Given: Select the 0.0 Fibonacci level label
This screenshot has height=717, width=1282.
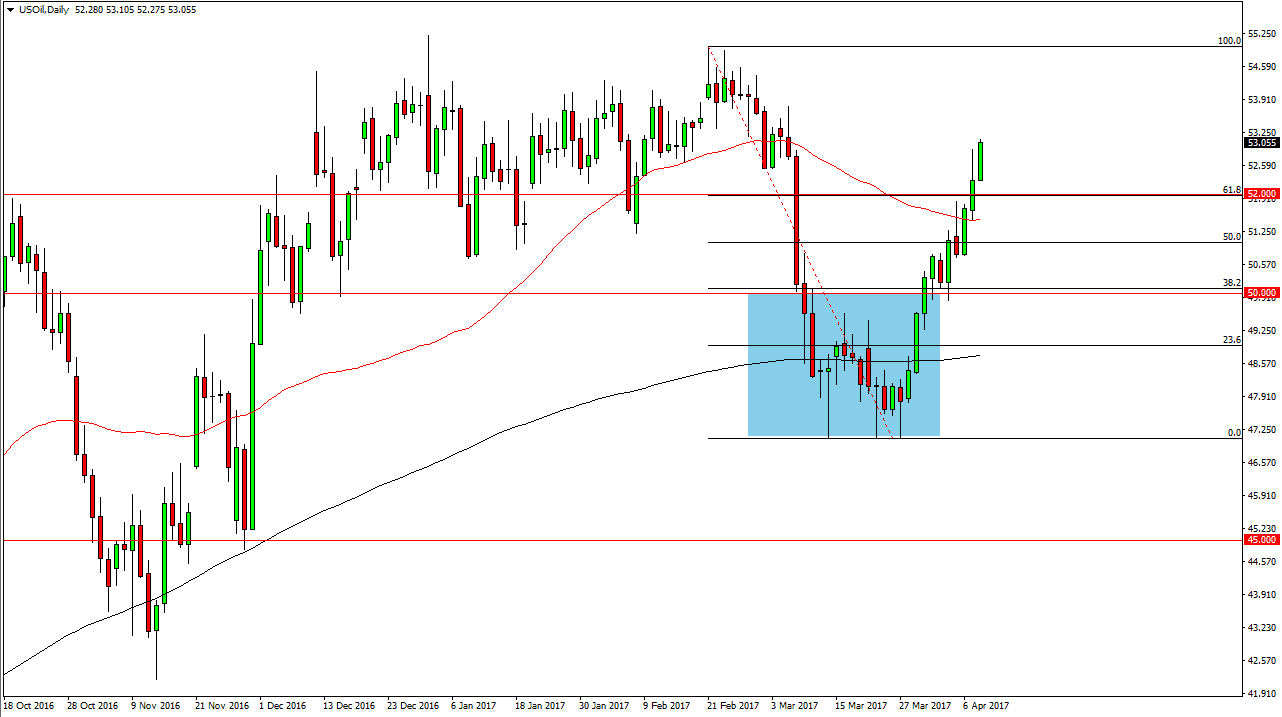Looking at the screenshot, I should (1234, 433).
